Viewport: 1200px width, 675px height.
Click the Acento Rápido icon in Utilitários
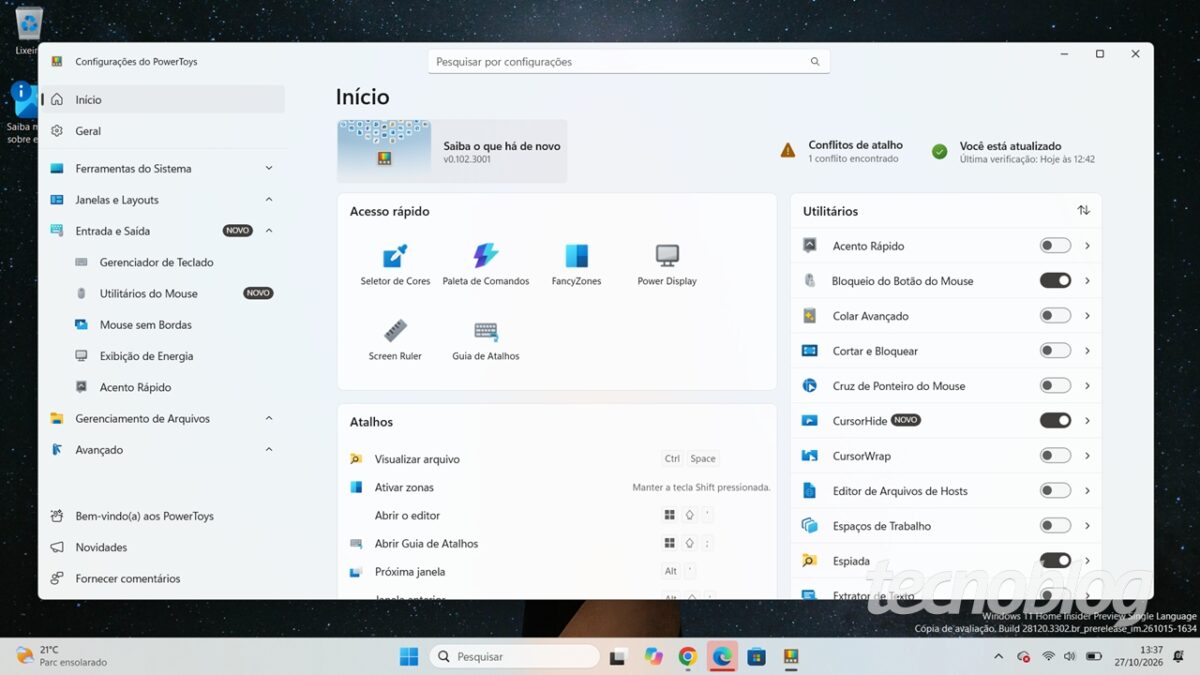(x=810, y=246)
